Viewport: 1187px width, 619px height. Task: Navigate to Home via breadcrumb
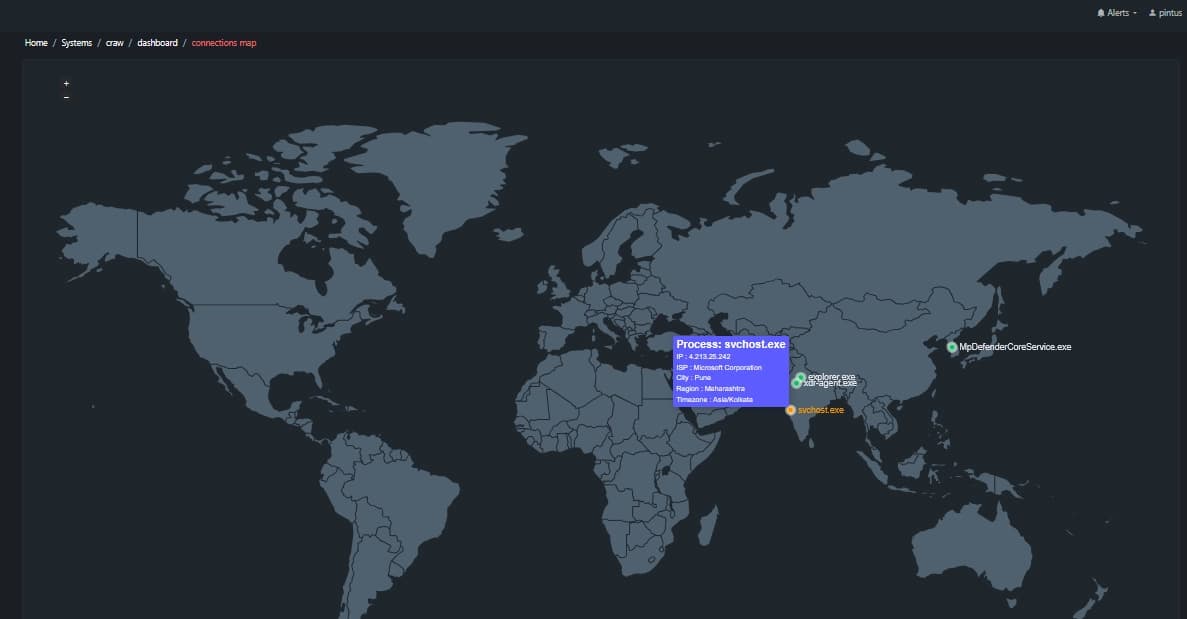(x=36, y=43)
